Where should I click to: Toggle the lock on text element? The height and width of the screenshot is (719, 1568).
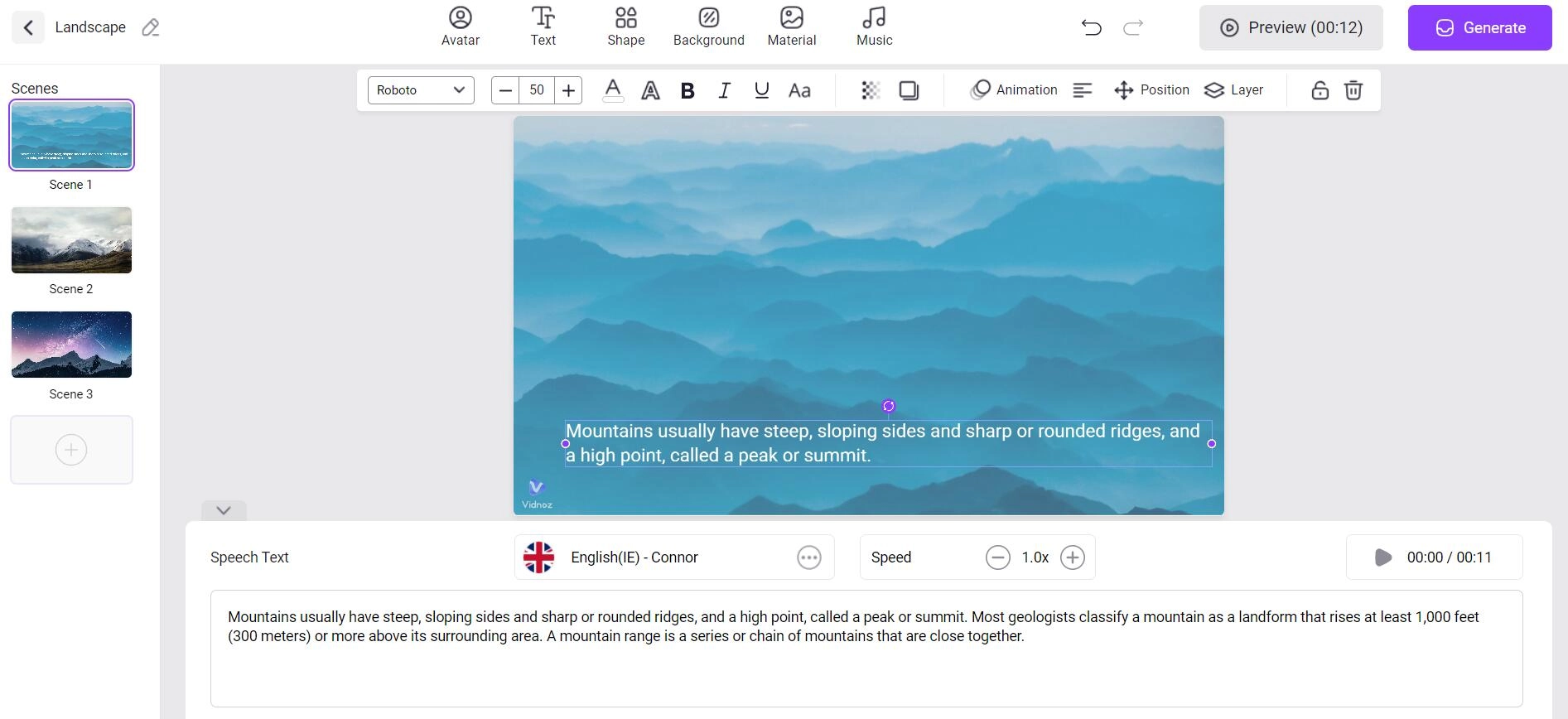[1320, 90]
